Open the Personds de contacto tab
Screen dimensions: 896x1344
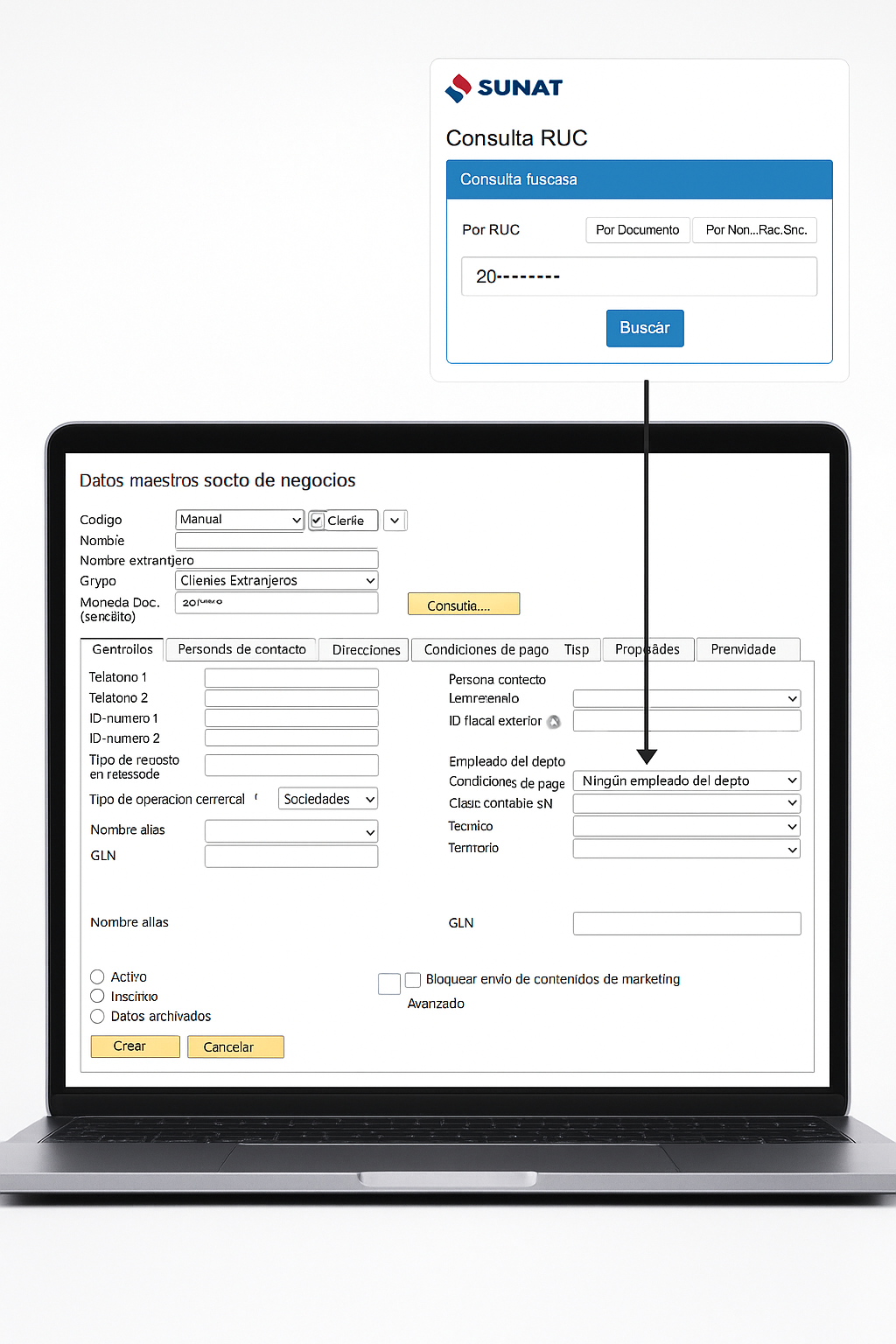pos(241,649)
